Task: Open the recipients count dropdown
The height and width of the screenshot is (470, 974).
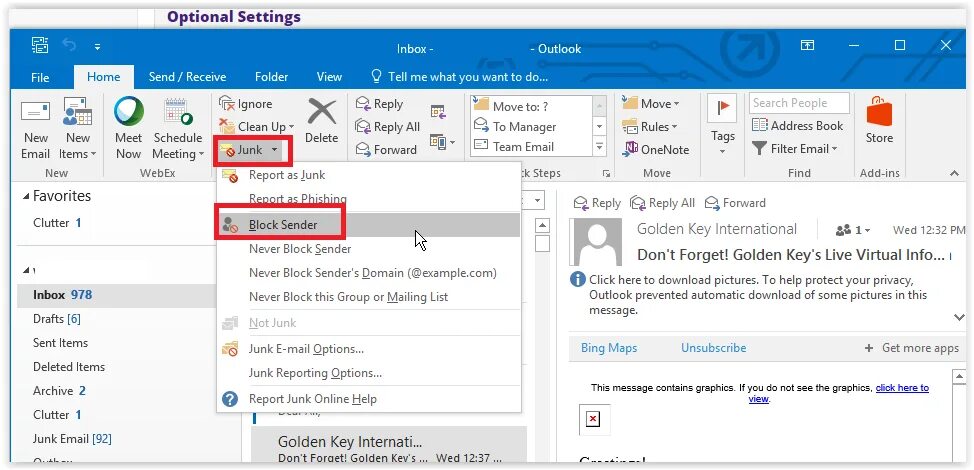Action: (x=853, y=230)
